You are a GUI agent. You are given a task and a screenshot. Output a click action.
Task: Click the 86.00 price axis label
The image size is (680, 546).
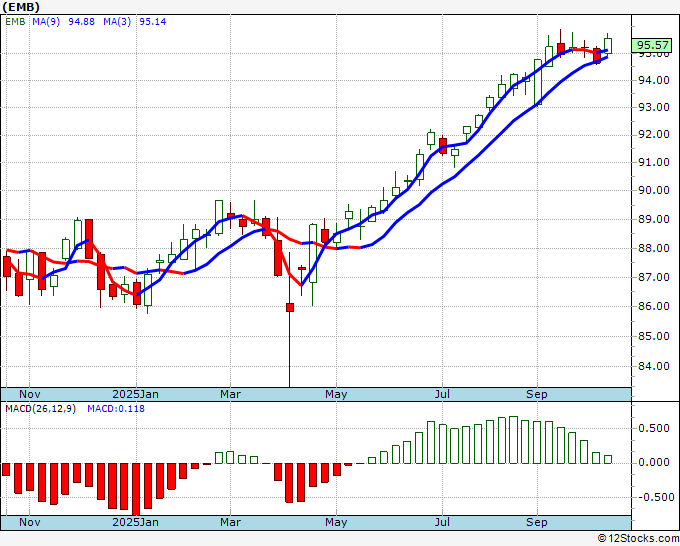click(x=654, y=306)
